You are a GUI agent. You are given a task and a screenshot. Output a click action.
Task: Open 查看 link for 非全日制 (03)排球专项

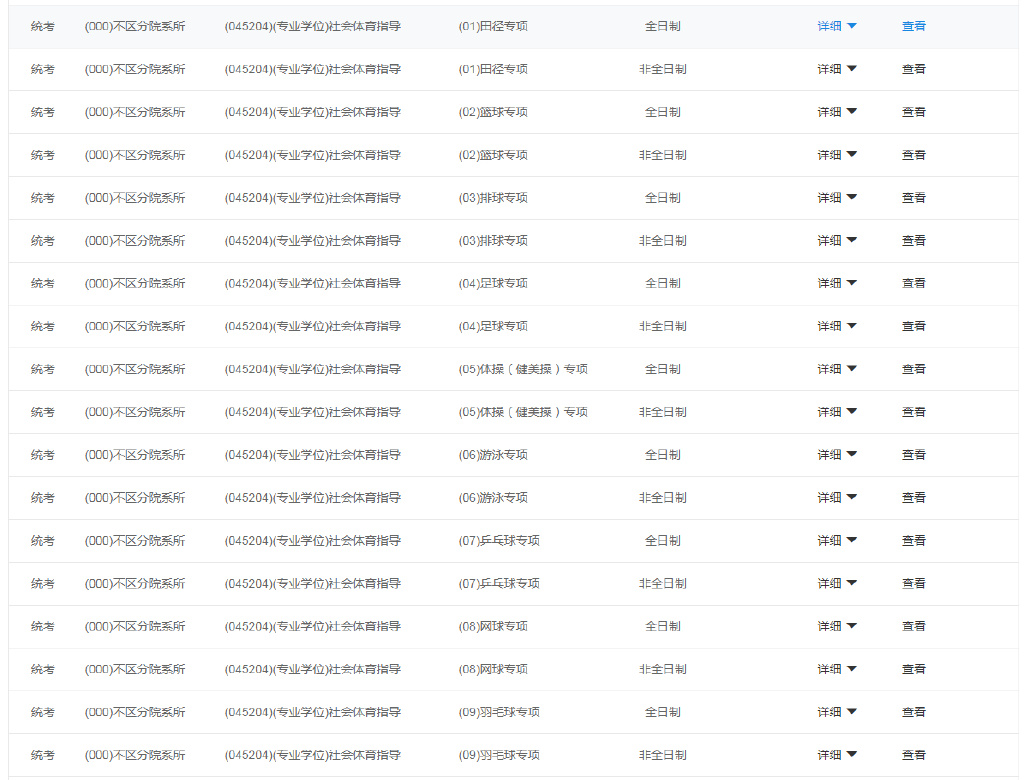(x=914, y=240)
